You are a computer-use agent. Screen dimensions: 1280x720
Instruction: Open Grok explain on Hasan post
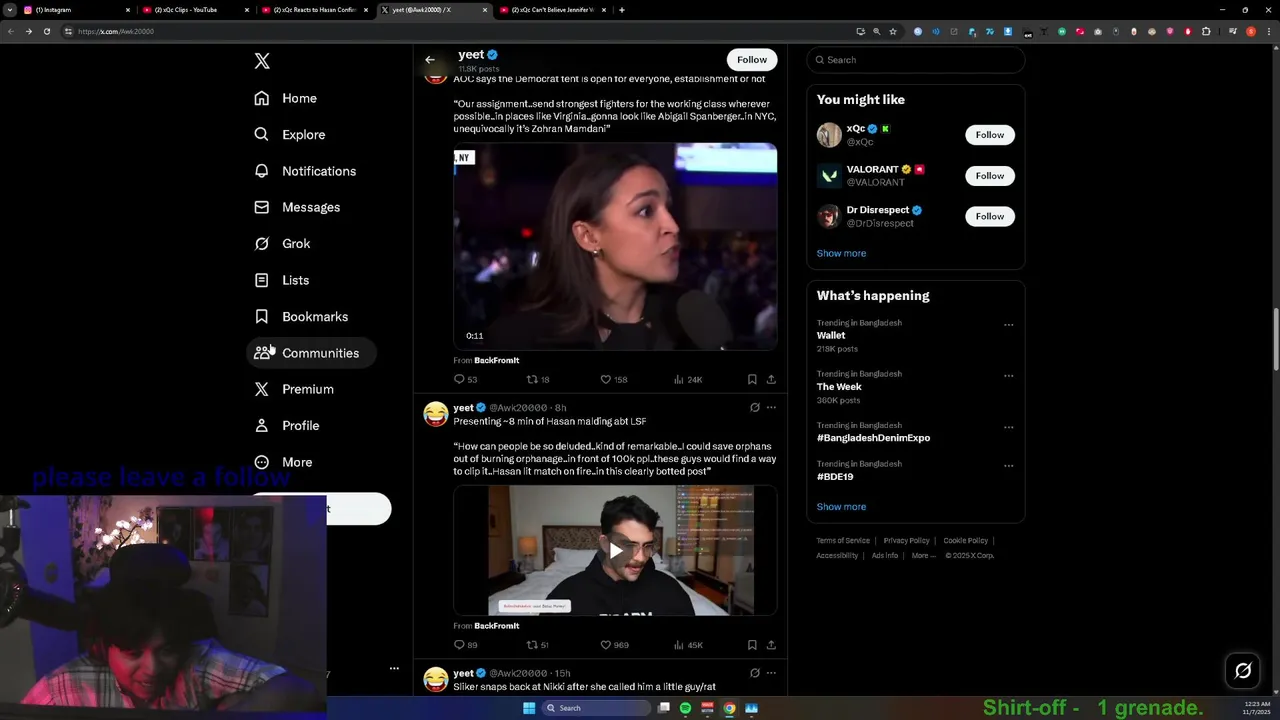(755, 408)
